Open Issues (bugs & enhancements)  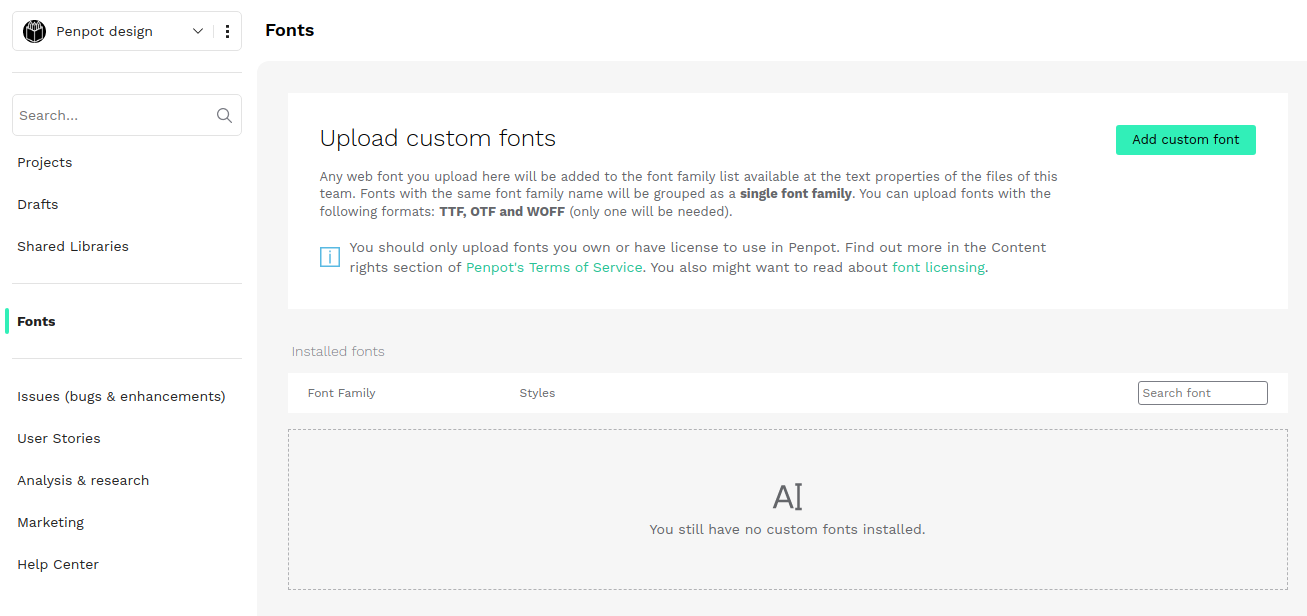(121, 396)
